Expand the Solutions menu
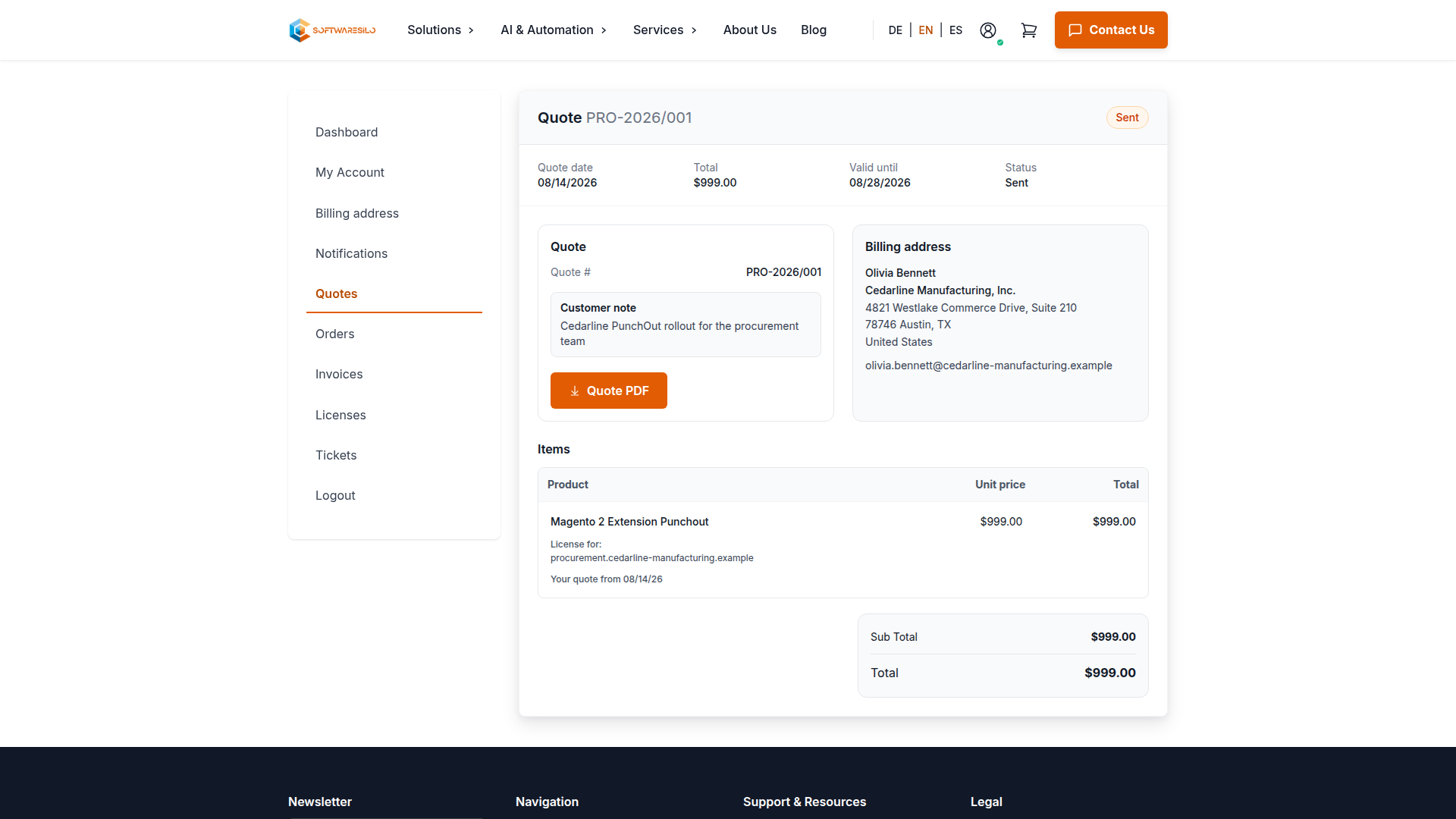Image resolution: width=1456 pixels, height=819 pixels. (x=441, y=30)
